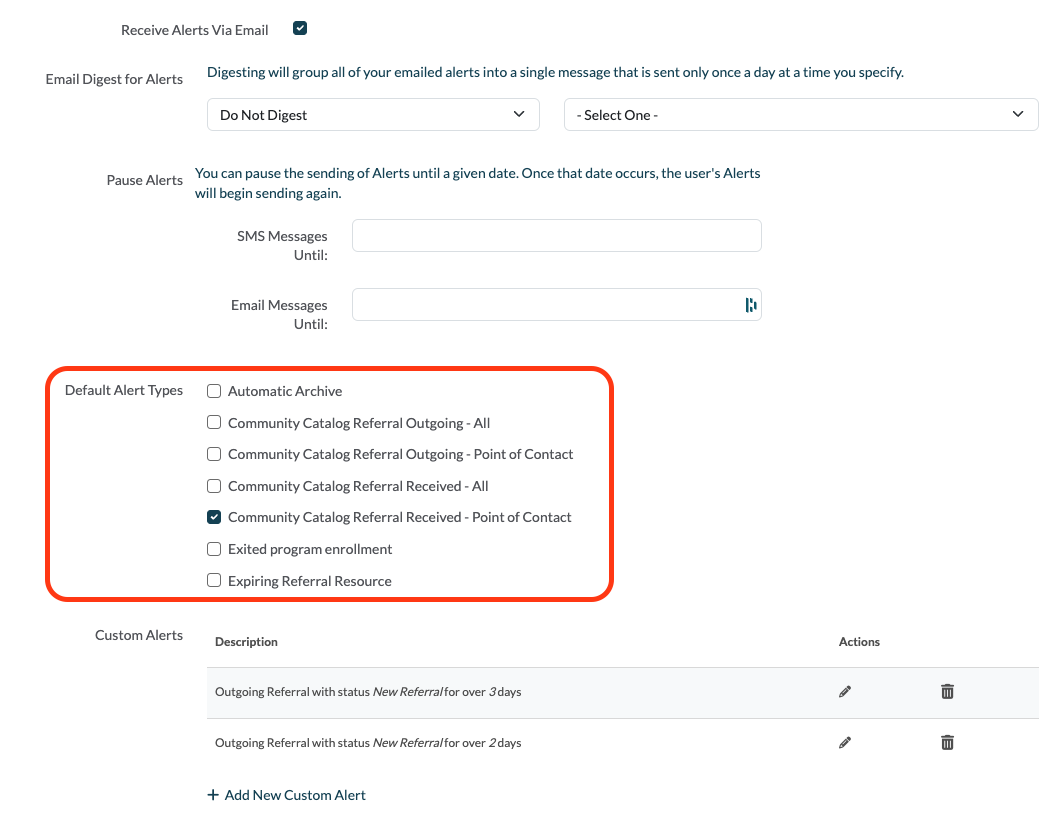Edit the 2 days custom alert
The image size is (1061, 815).
click(x=845, y=742)
